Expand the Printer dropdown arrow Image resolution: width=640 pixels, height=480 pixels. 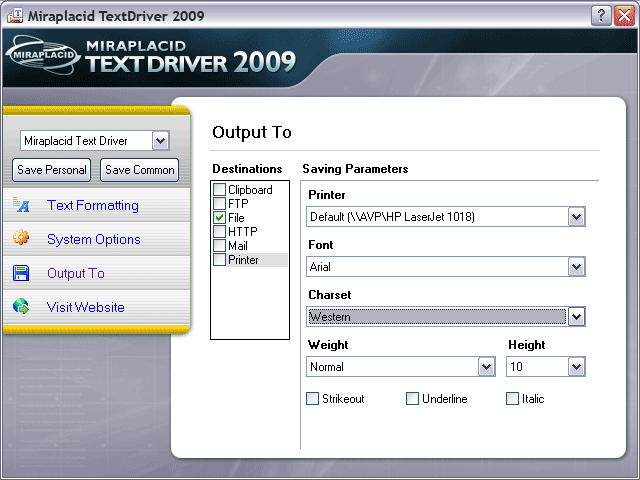[576, 217]
